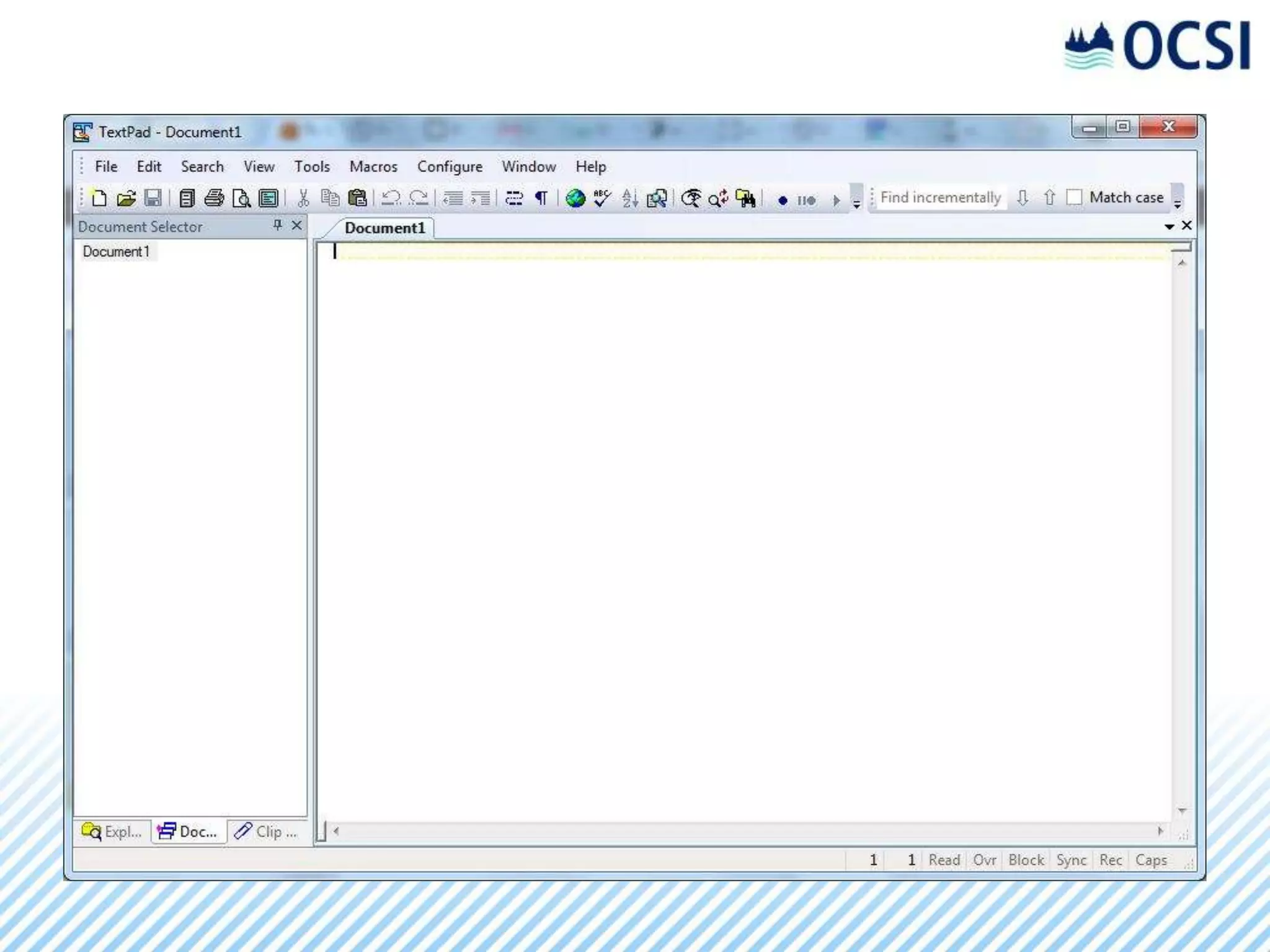Expand main toolbar overflow options arrow

point(856,203)
